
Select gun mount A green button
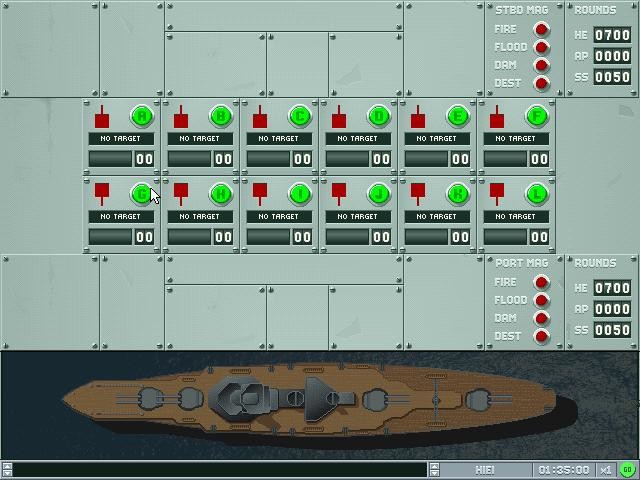(x=142, y=116)
